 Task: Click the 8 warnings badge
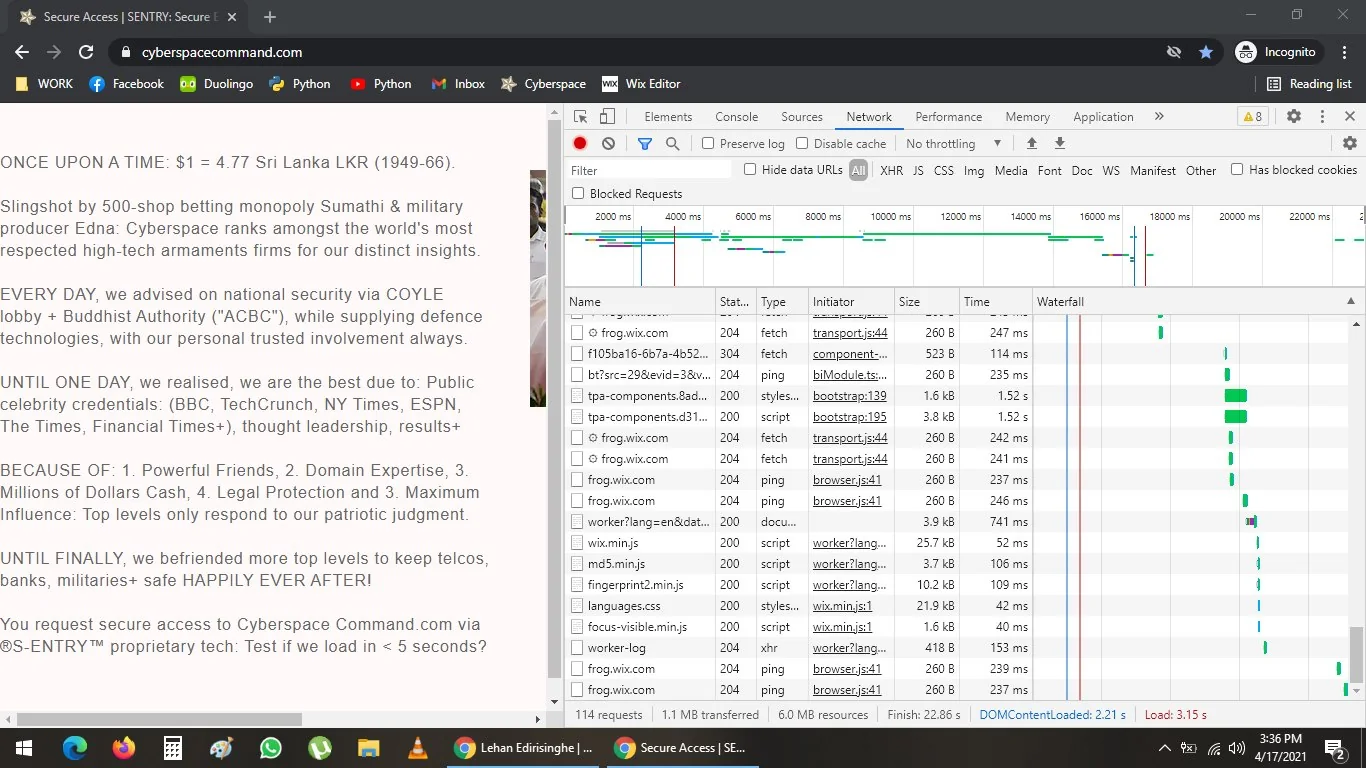coord(1252,117)
